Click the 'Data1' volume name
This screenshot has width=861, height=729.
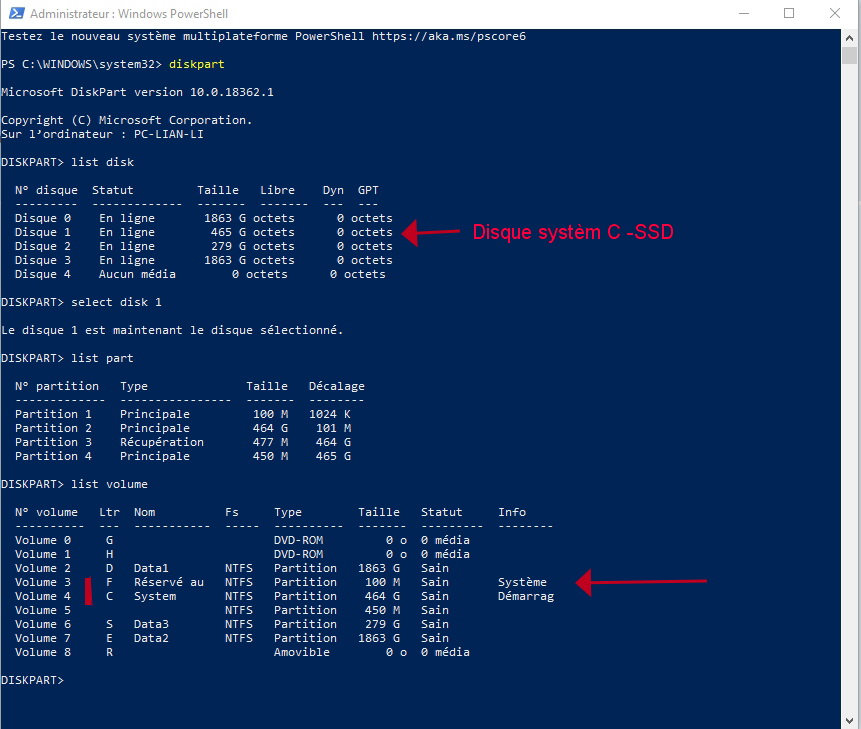(151, 568)
